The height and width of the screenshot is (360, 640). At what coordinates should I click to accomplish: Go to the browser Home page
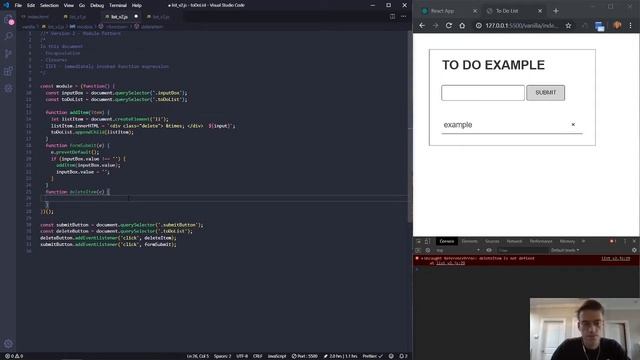click(x=462, y=25)
